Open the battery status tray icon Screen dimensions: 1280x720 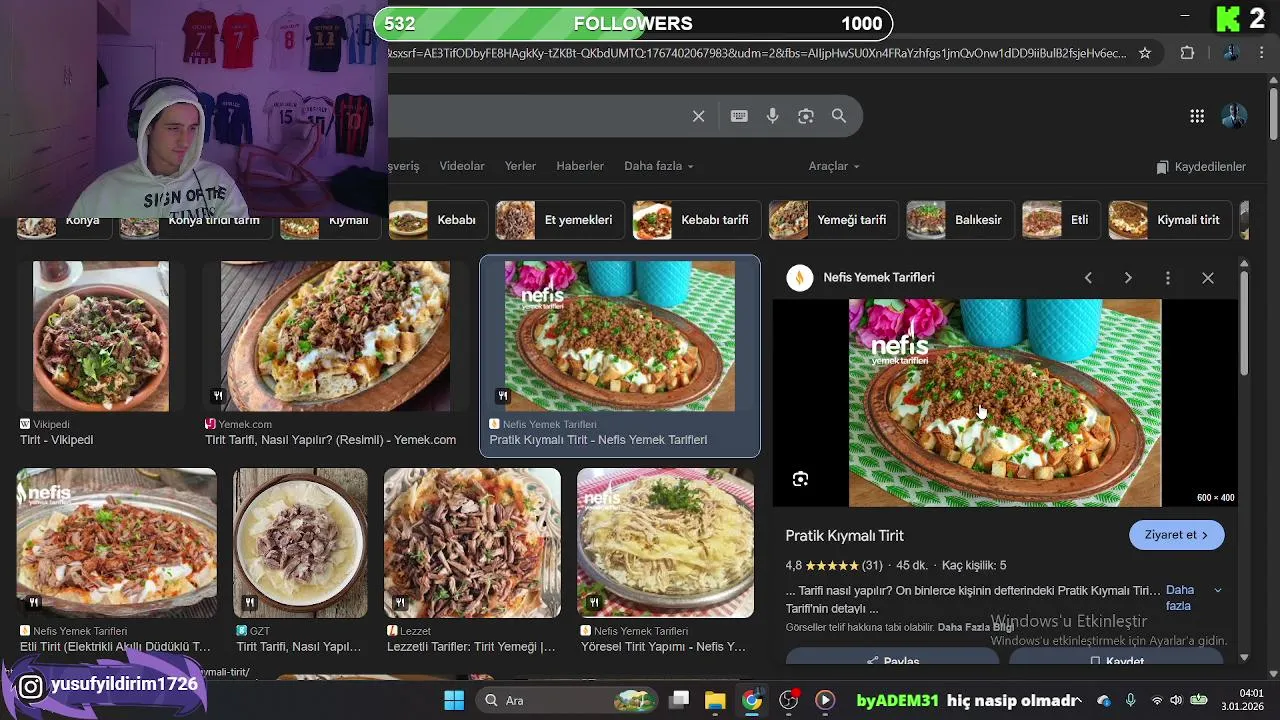(x=1198, y=700)
